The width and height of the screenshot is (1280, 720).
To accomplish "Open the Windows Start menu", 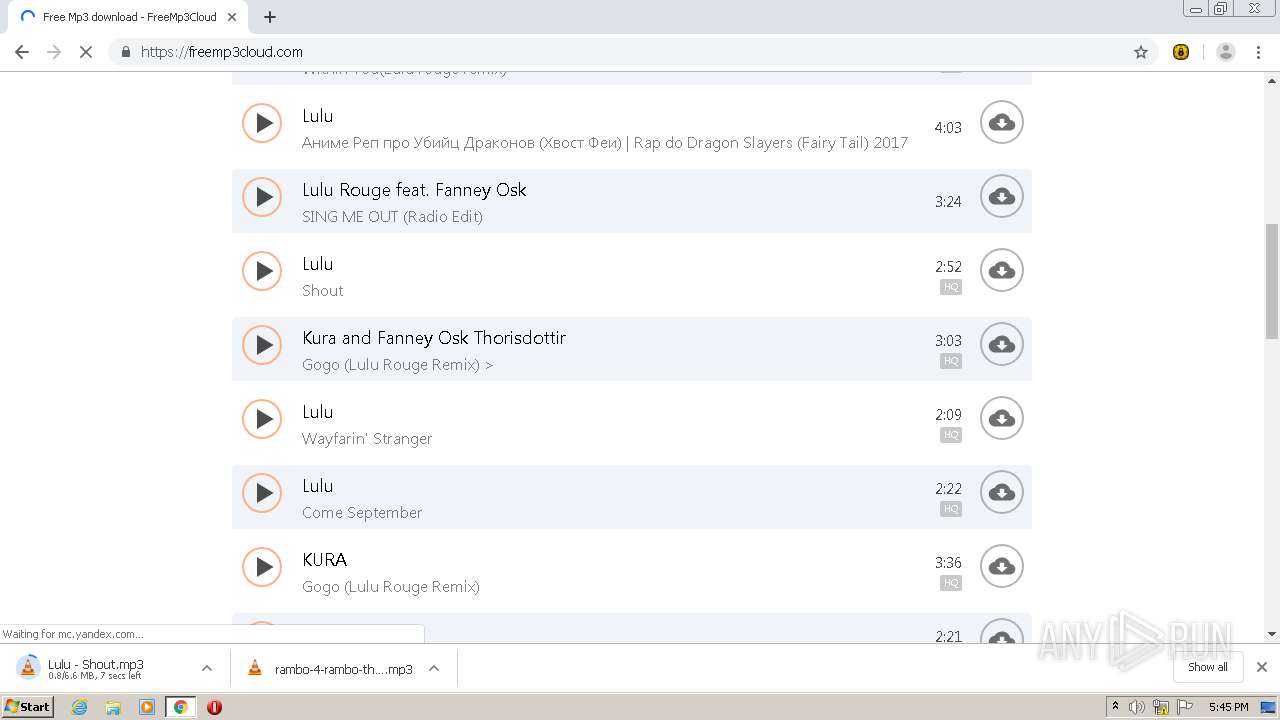I will tap(28, 706).
